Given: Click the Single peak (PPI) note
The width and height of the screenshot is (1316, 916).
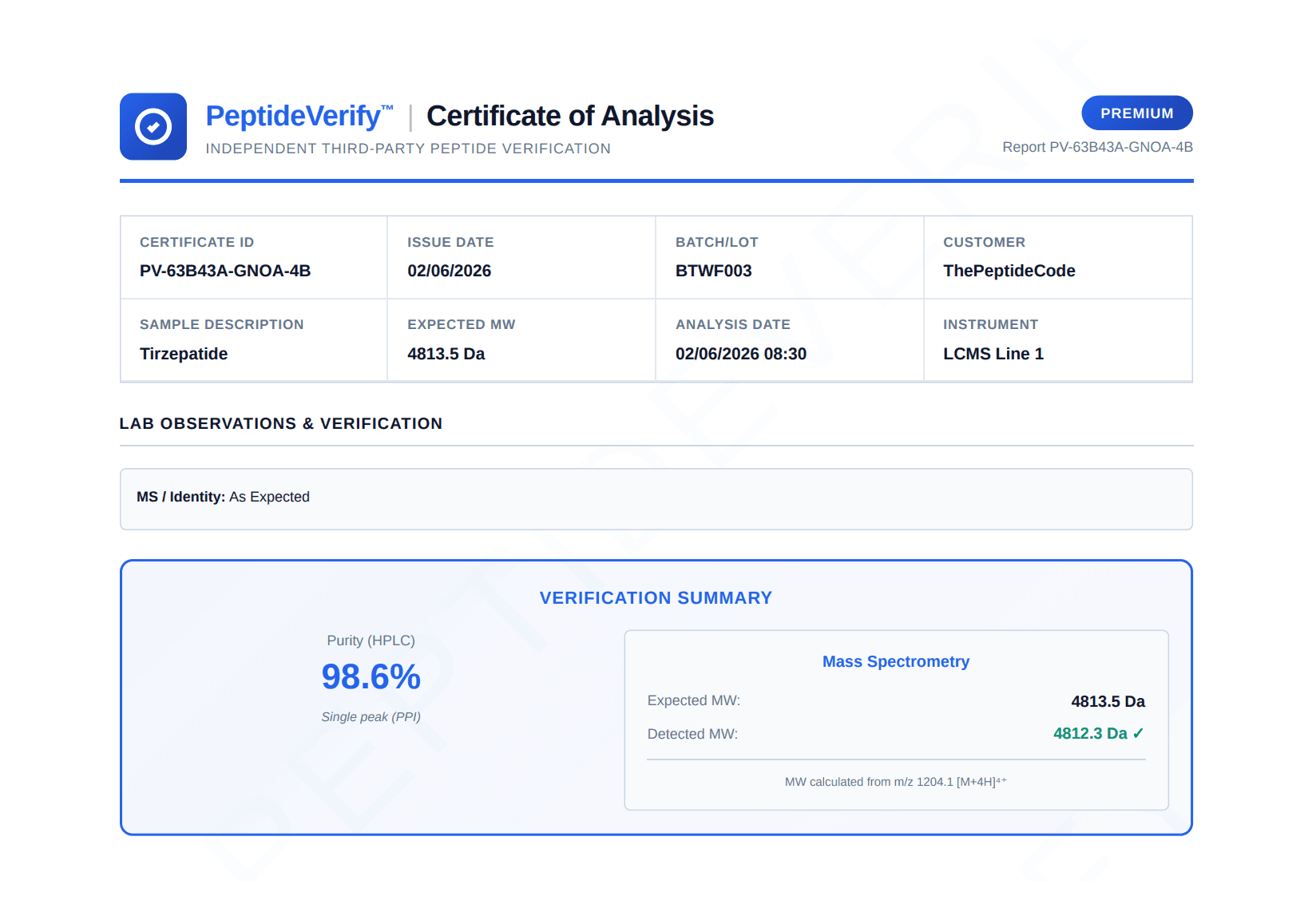Looking at the screenshot, I should pyautogui.click(x=371, y=717).
